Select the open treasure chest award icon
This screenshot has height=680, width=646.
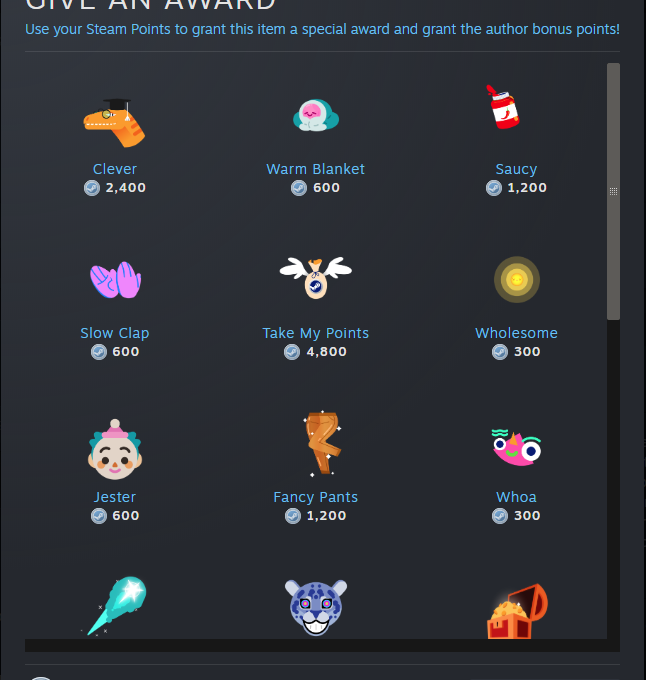click(x=517, y=611)
